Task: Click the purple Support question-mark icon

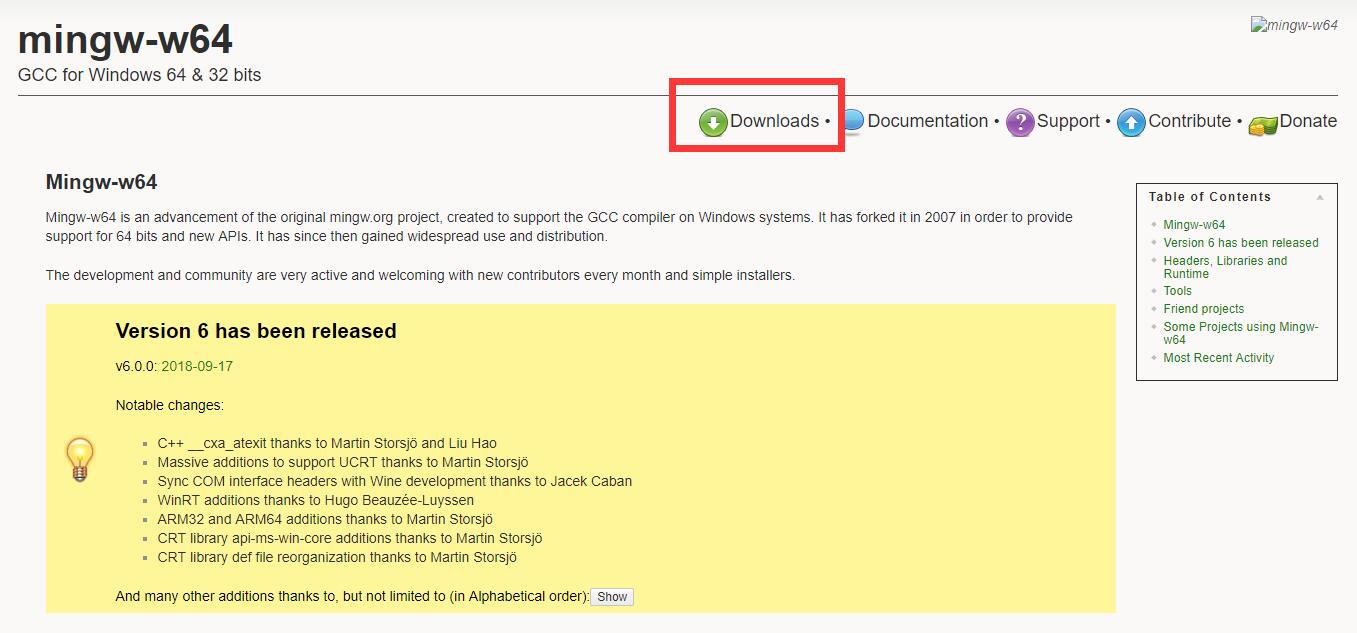Action: [x=1020, y=123]
